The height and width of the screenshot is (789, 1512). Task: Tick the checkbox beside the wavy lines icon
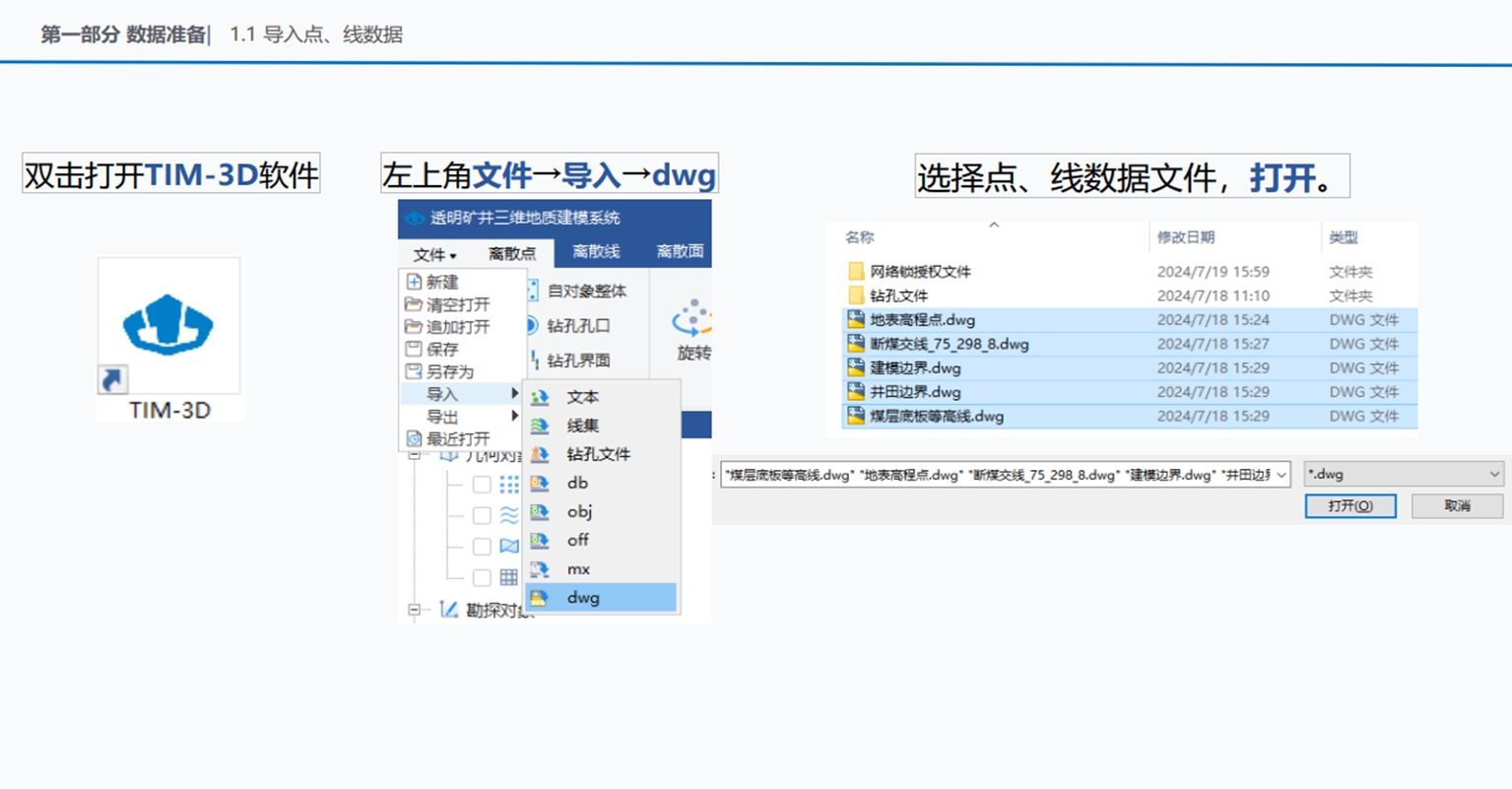pyautogui.click(x=482, y=515)
